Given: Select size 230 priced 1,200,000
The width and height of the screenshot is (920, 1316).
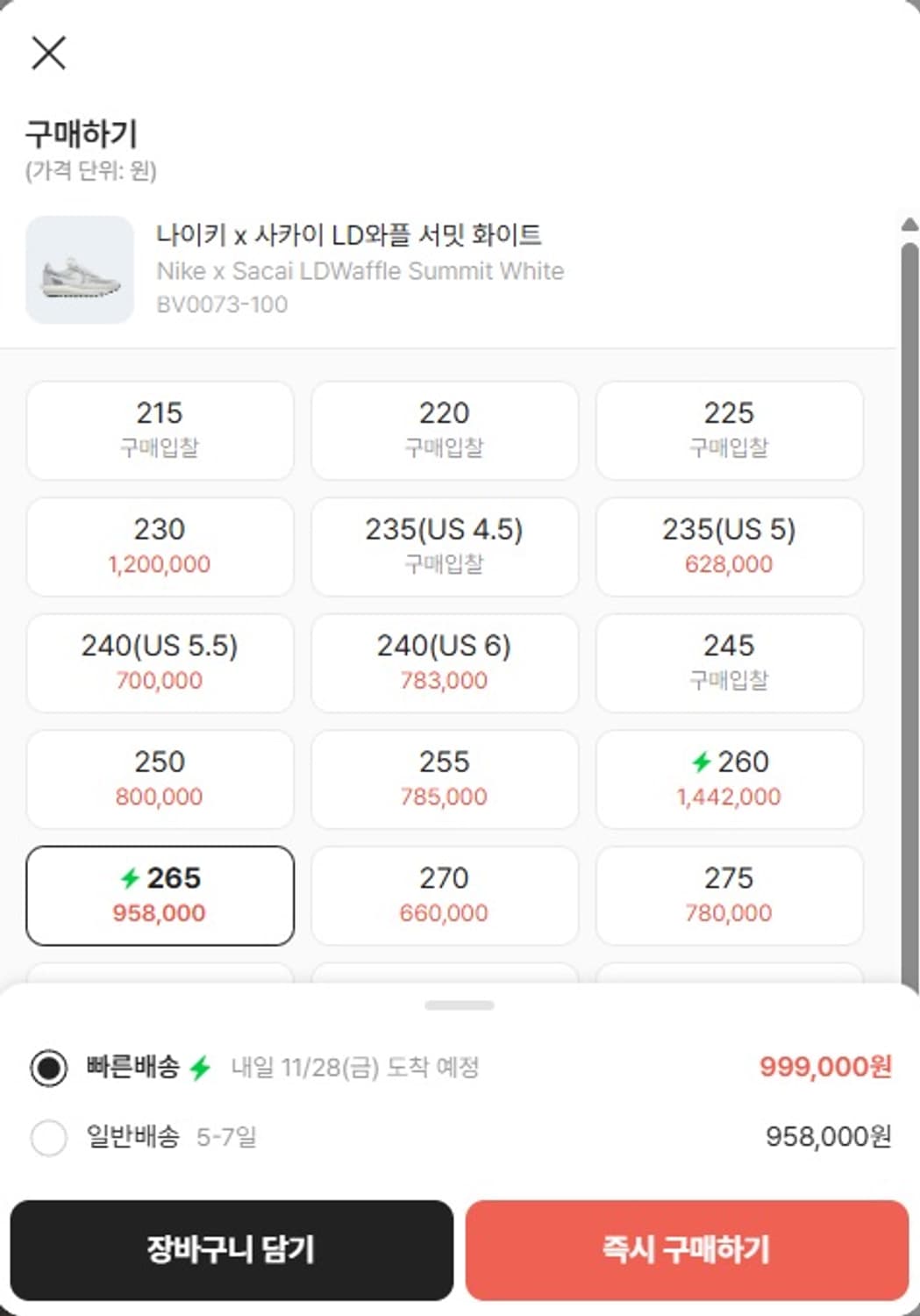Looking at the screenshot, I should point(160,547).
